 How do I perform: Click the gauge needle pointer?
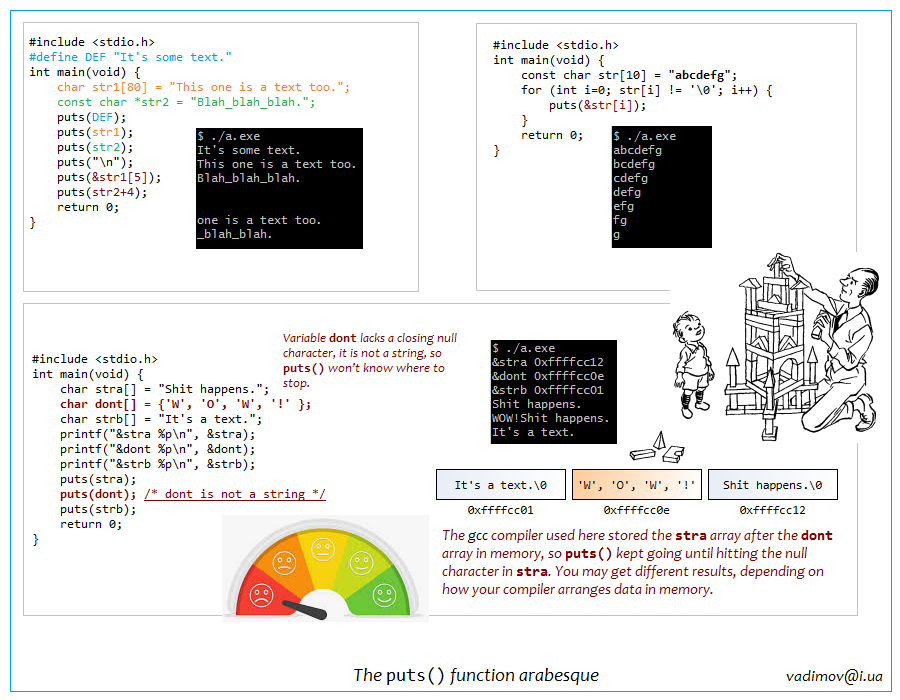(305, 609)
